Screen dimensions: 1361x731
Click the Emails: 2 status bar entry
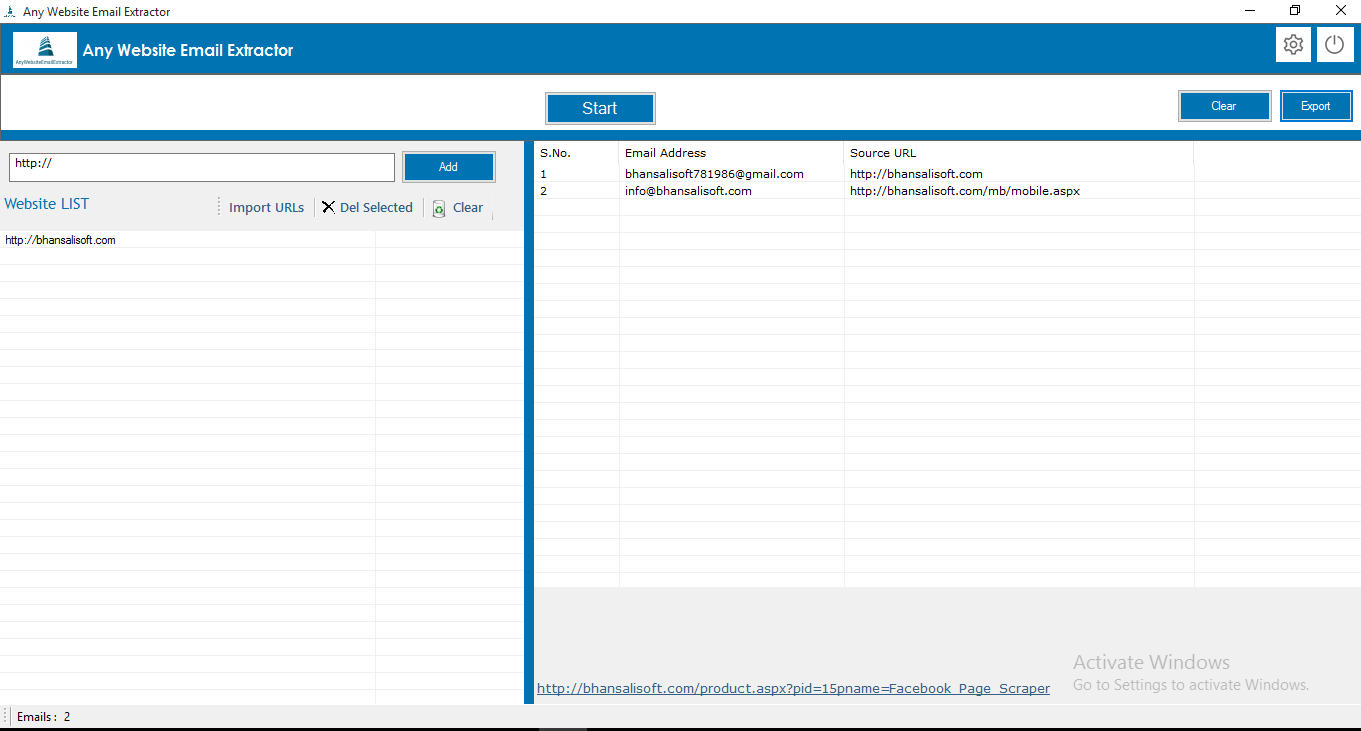[x=43, y=717]
